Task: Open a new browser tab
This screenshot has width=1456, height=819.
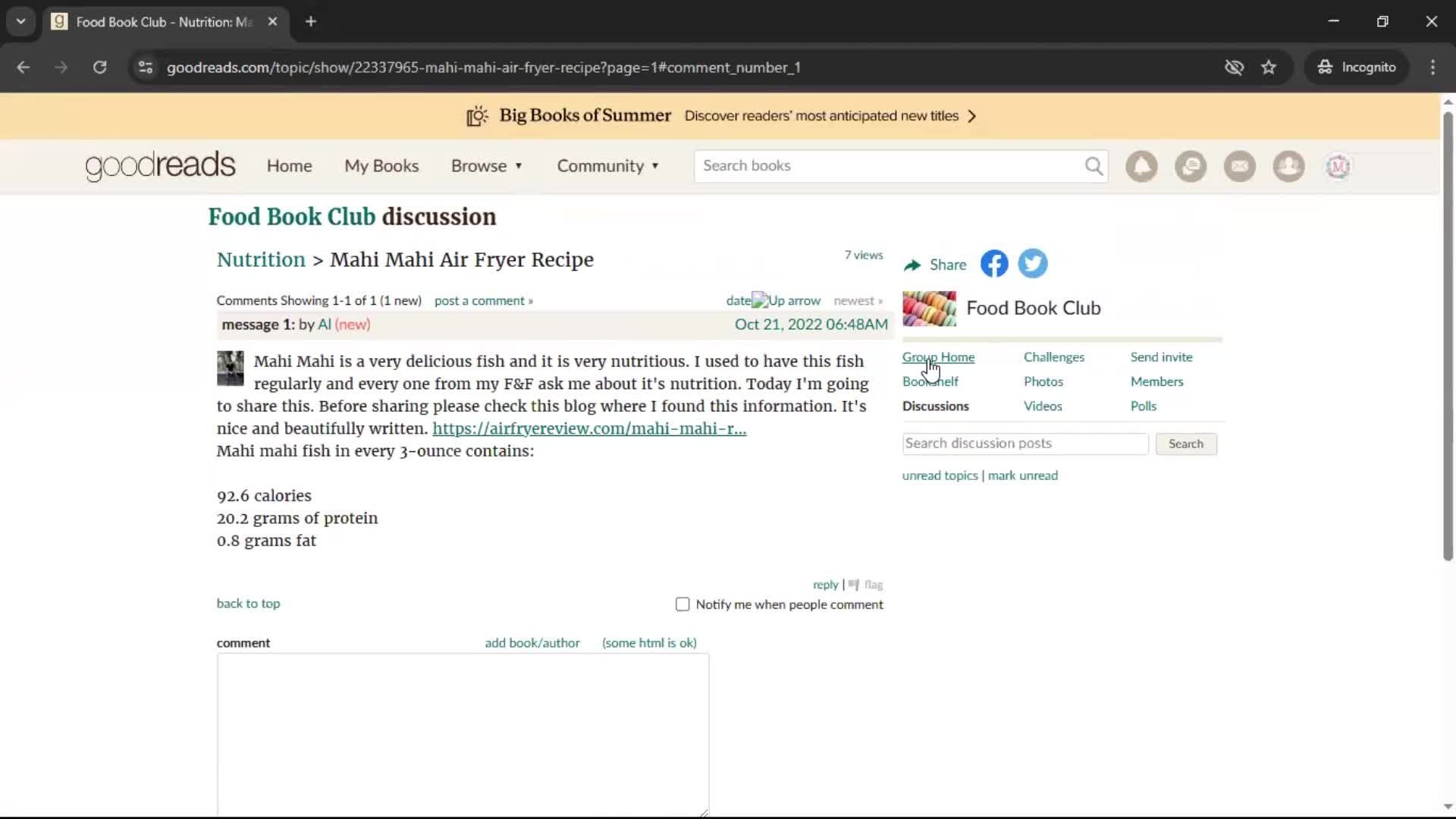Action: click(311, 22)
